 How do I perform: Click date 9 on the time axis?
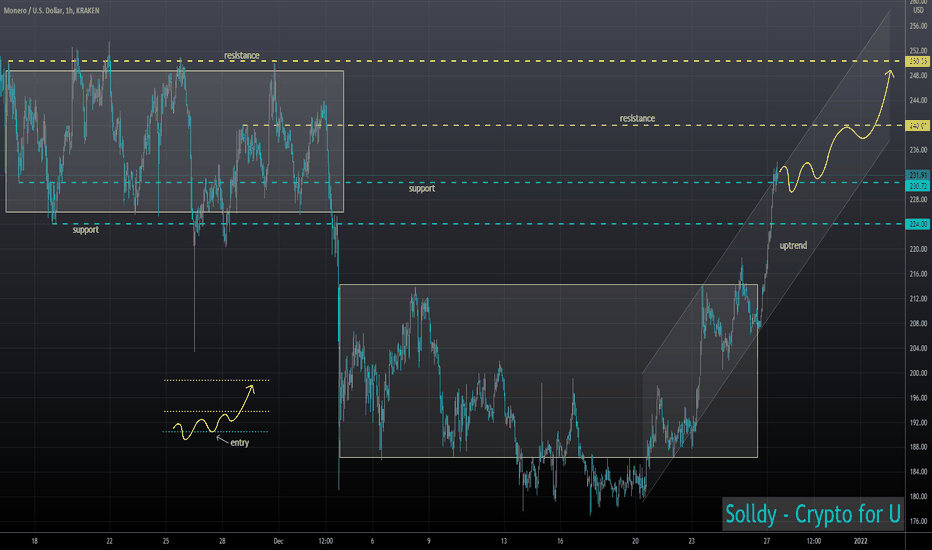coord(429,541)
